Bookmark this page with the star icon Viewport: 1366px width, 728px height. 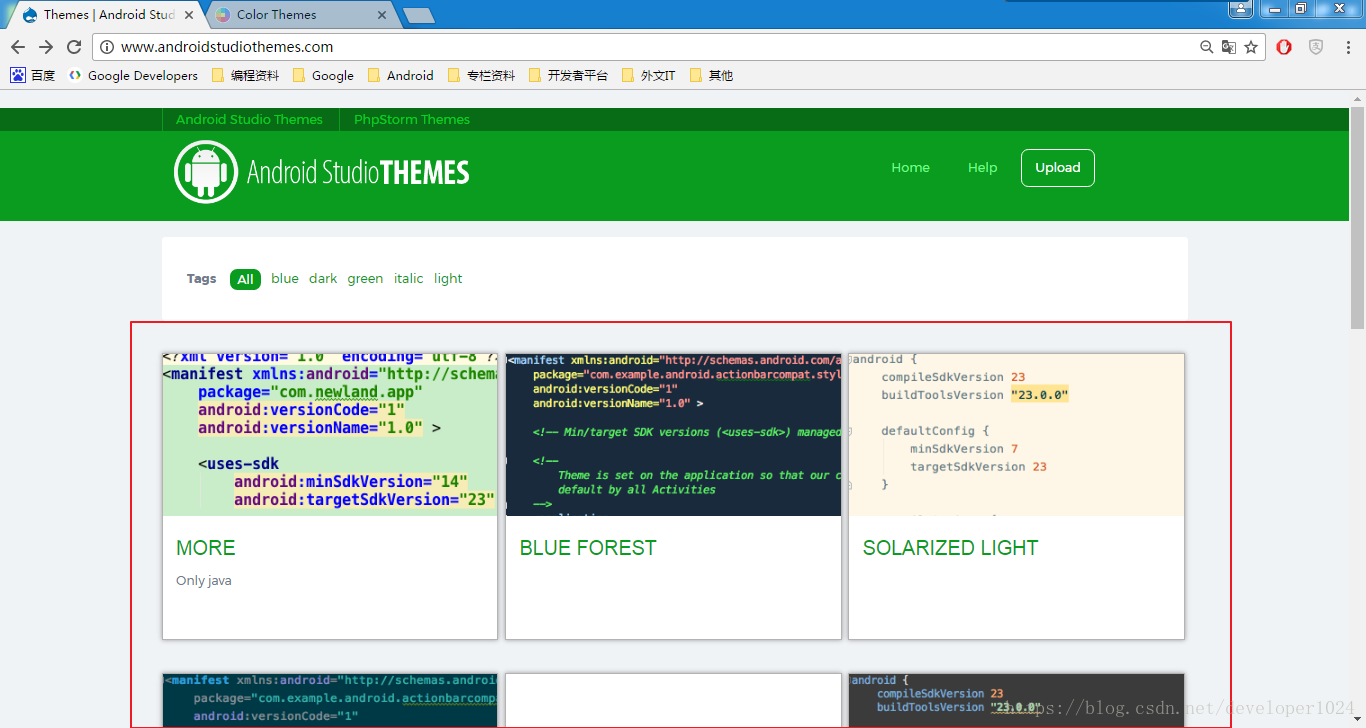click(x=1251, y=47)
